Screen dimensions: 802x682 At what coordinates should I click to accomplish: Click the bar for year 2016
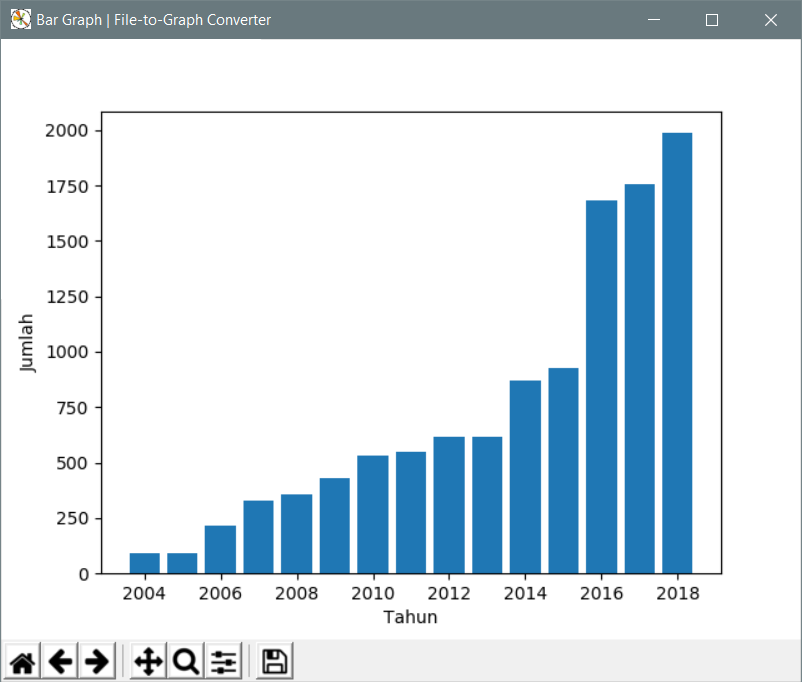[x=602, y=387]
